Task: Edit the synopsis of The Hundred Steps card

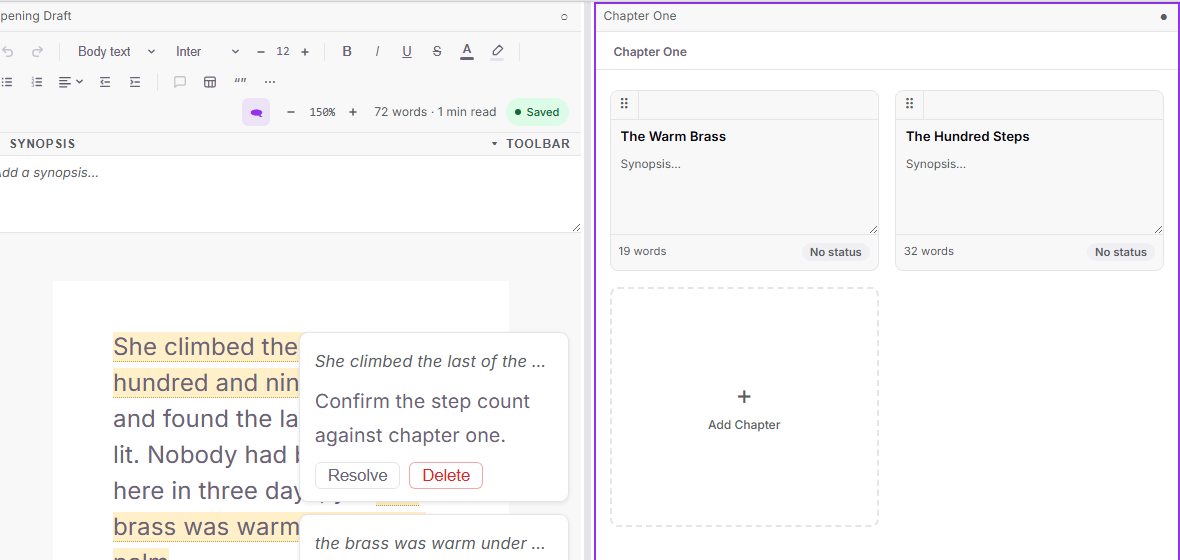Action: point(1029,193)
